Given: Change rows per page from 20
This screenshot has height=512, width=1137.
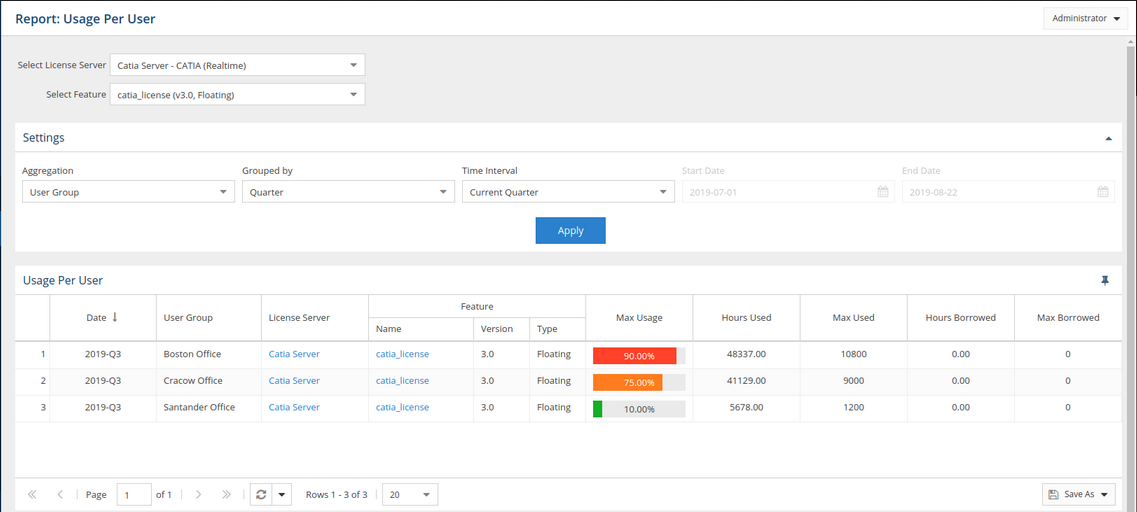Looking at the screenshot, I should 410,495.
